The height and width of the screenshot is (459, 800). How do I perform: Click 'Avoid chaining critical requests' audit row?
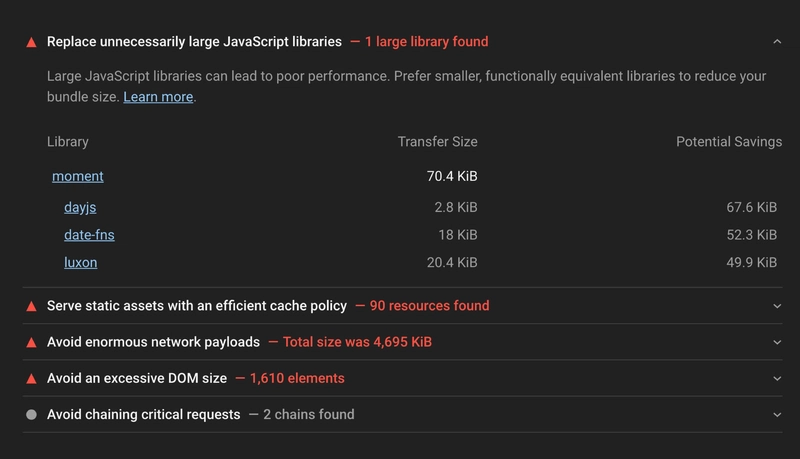pos(144,414)
